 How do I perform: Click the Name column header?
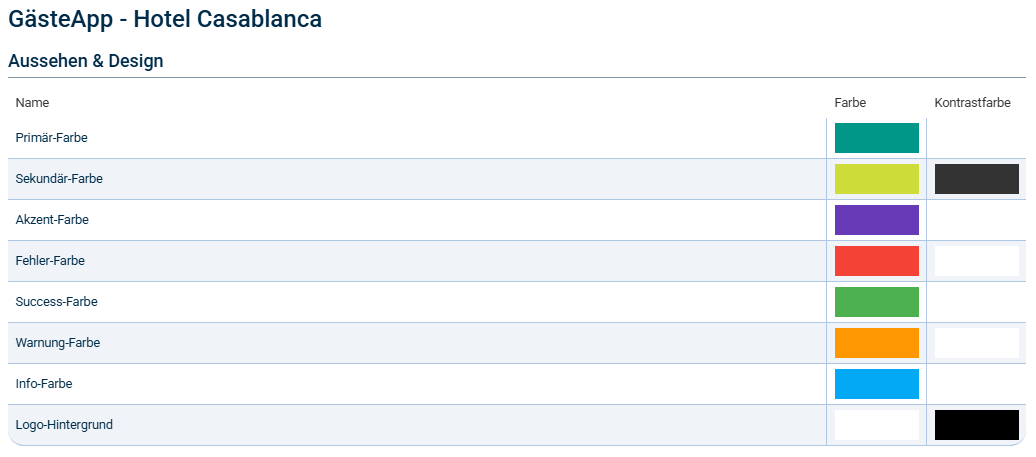pyautogui.click(x=32, y=103)
